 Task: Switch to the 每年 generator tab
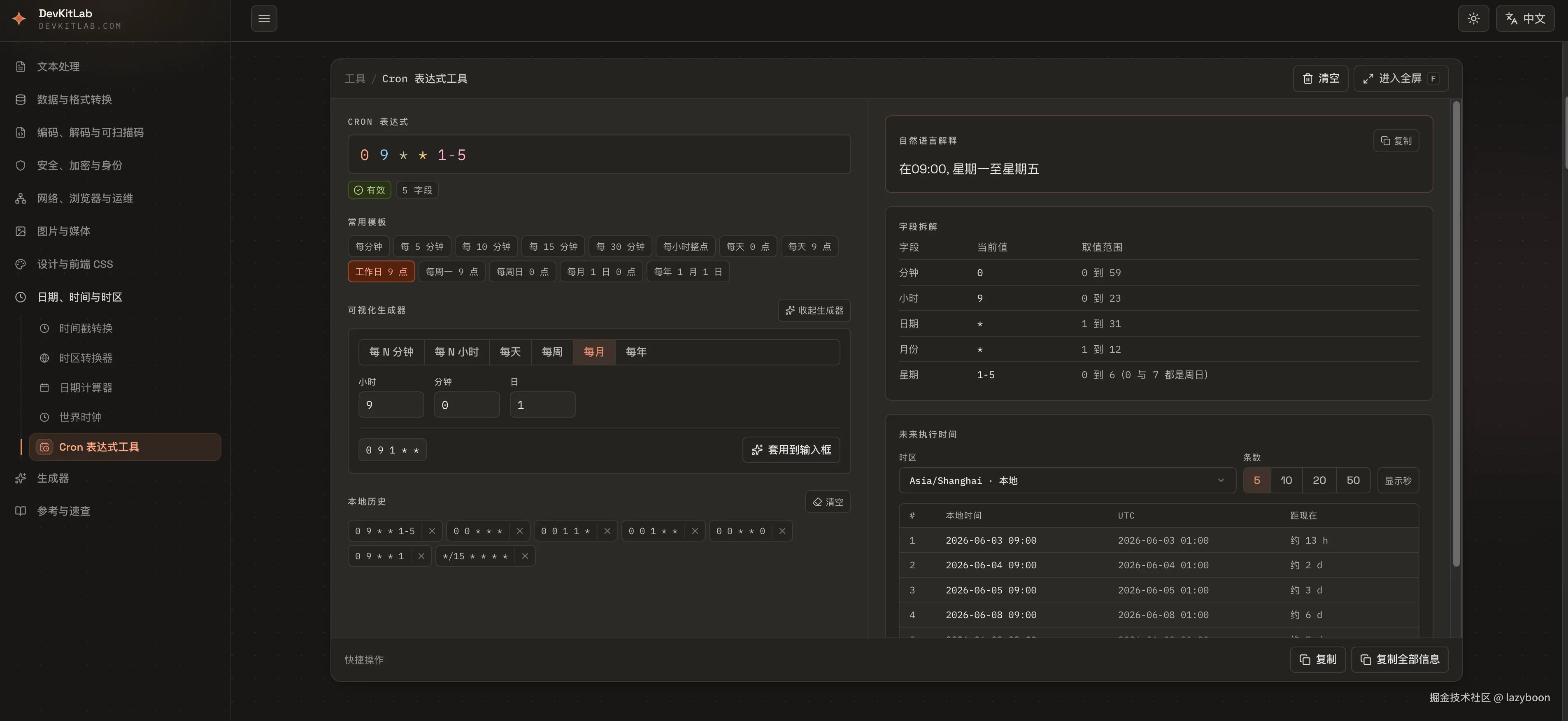click(x=636, y=352)
